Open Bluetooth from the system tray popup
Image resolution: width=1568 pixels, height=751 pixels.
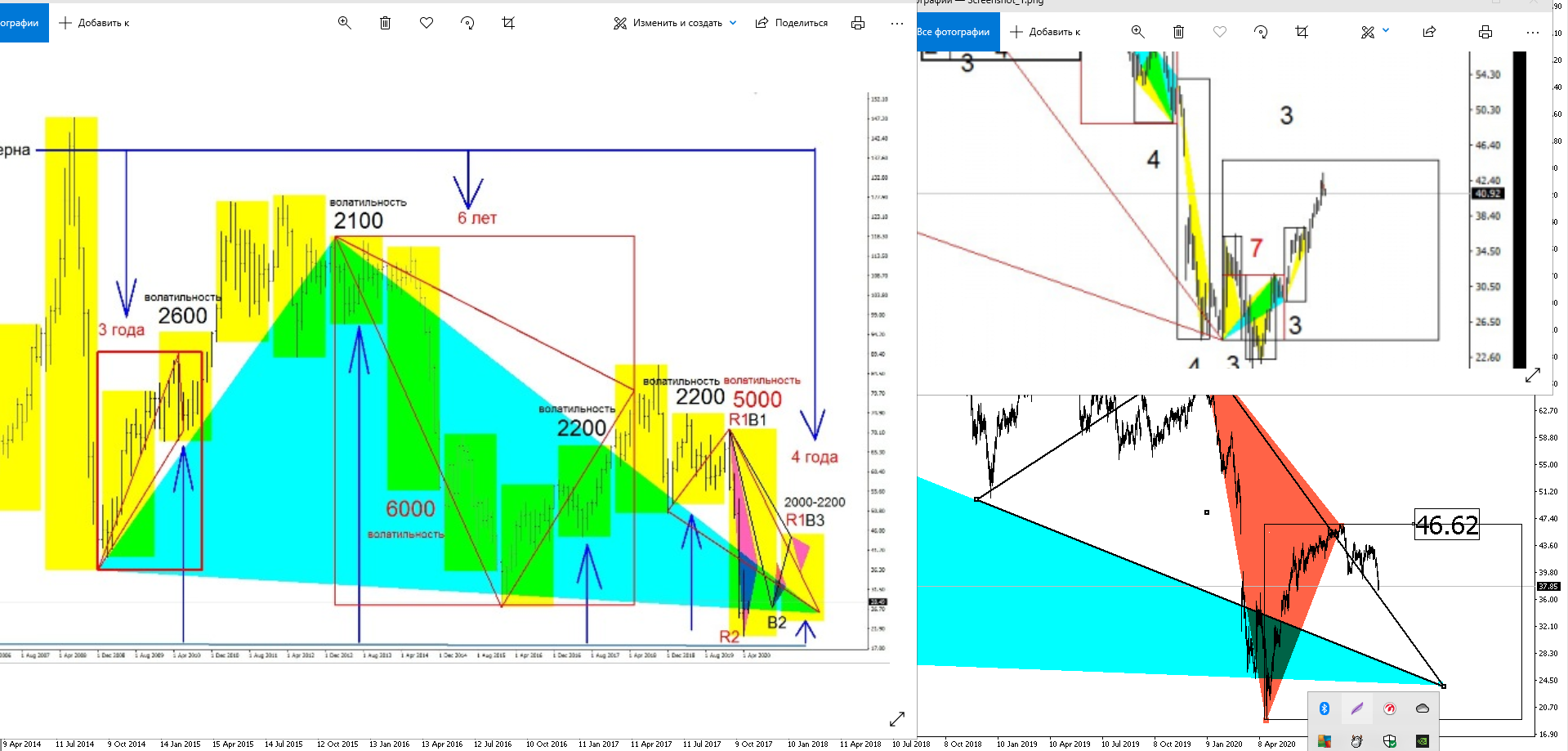tap(1325, 709)
